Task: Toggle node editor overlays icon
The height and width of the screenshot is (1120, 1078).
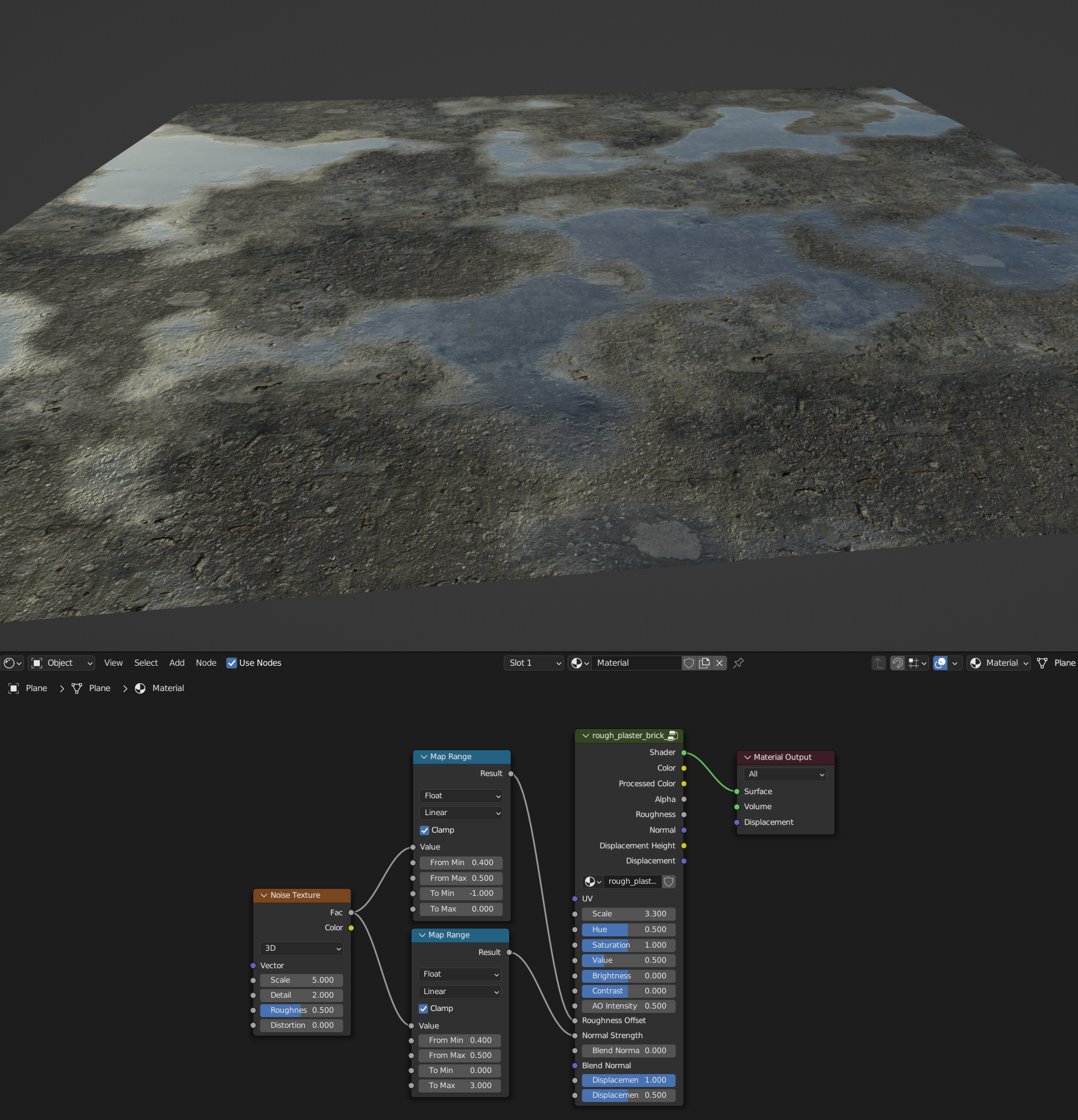Action: [x=940, y=663]
